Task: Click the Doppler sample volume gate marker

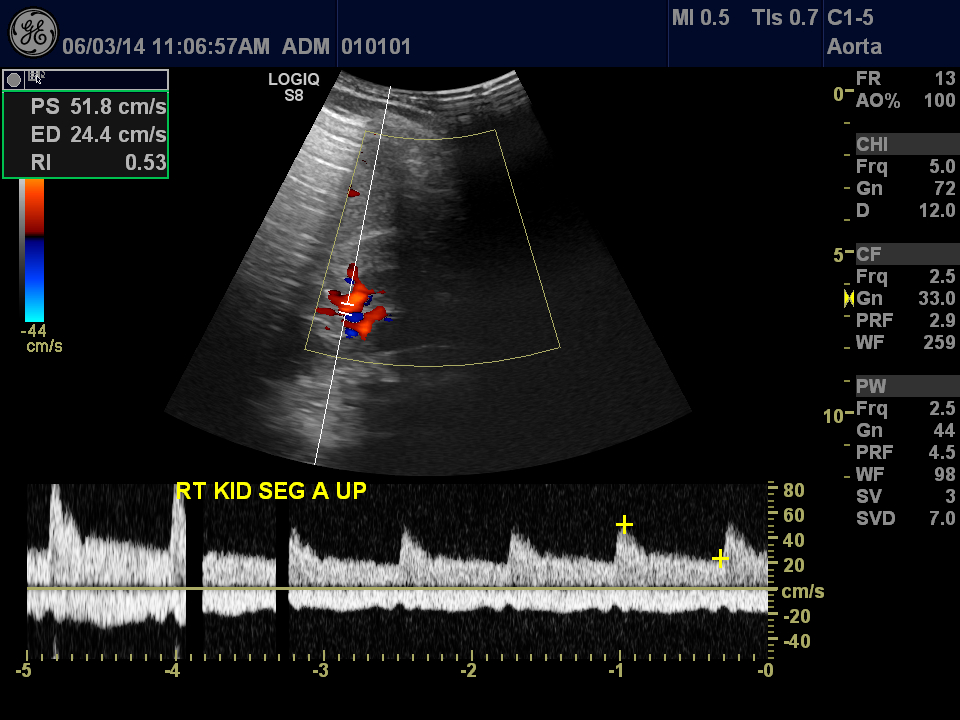Action: pos(347,304)
